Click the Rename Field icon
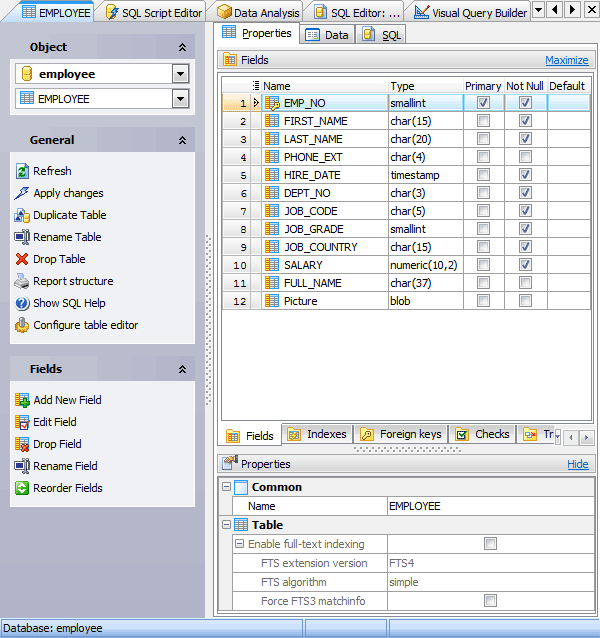 (22, 466)
